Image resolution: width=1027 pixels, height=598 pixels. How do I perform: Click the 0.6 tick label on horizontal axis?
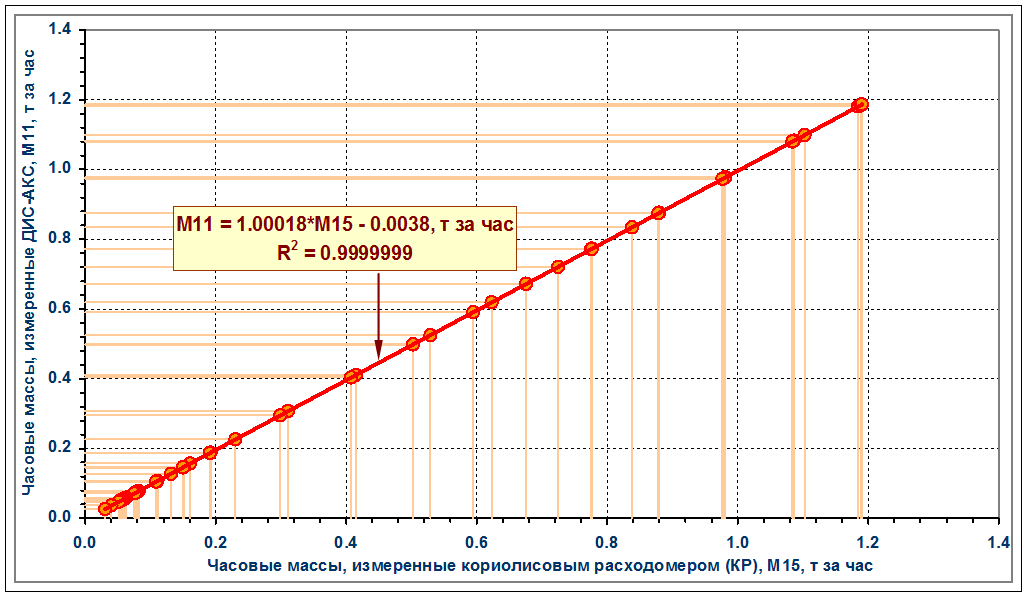click(476, 543)
